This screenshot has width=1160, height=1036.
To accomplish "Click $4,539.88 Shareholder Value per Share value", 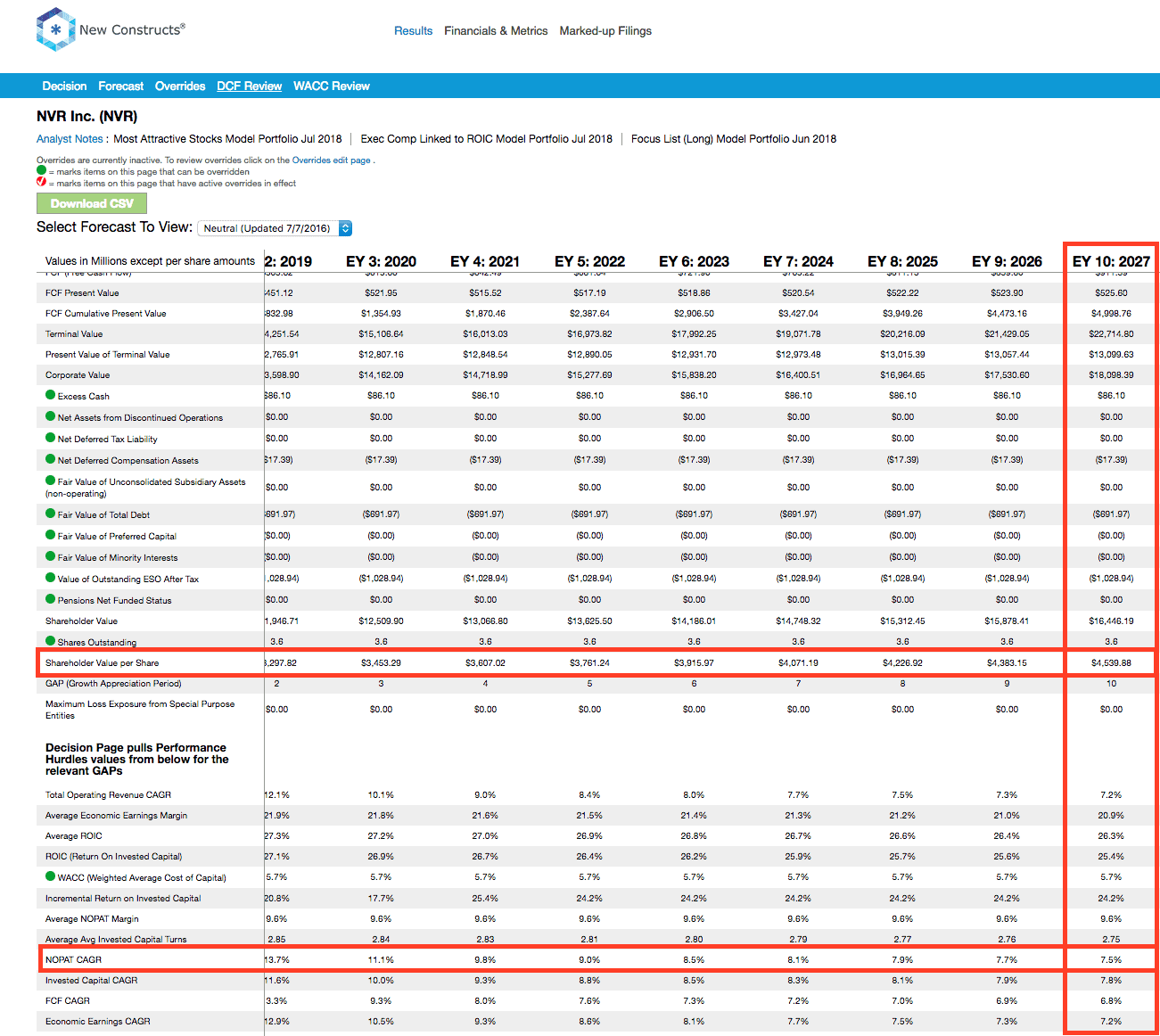I will pos(1111,662).
